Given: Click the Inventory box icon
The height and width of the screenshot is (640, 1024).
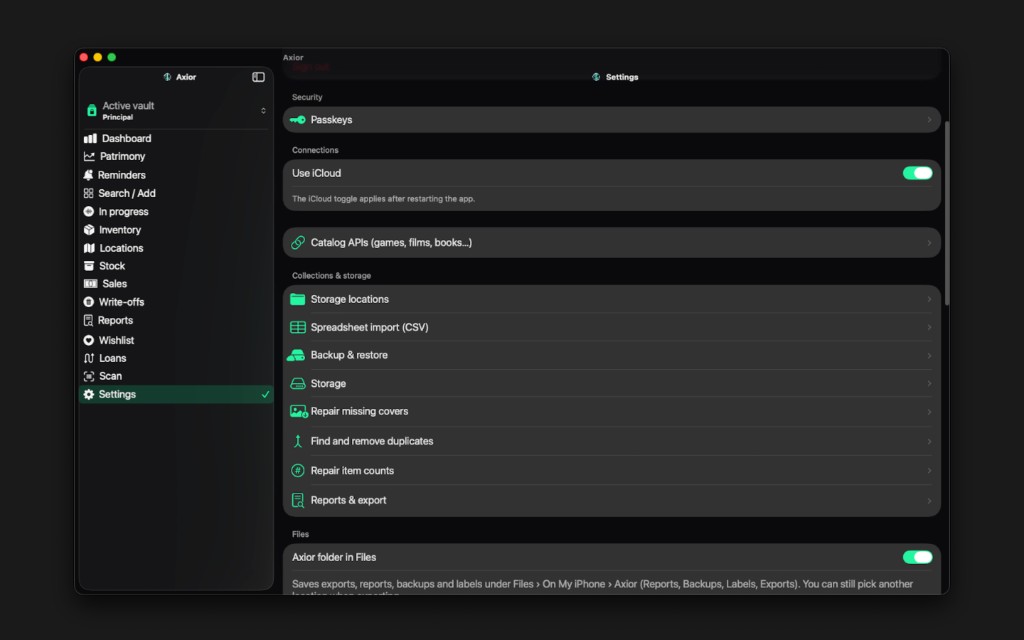Looking at the screenshot, I should (x=89, y=230).
